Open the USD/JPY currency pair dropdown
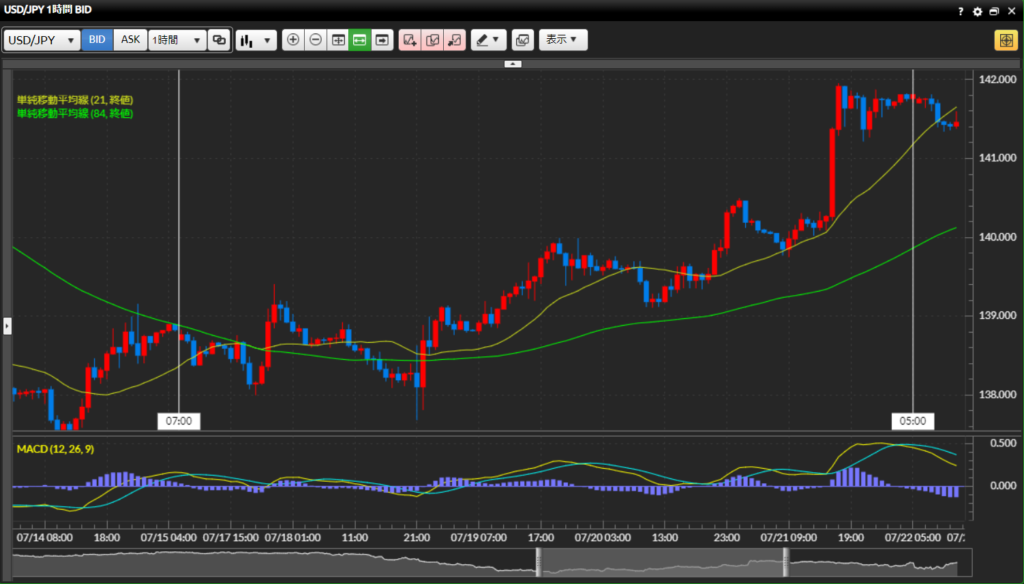The width and height of the screenshot is (1024, 584). tap(42, 40)
